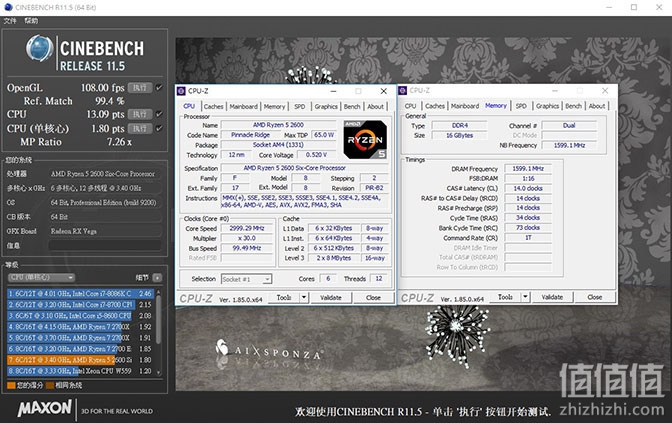Run the OpenGL benchmark

pos(140,87)
